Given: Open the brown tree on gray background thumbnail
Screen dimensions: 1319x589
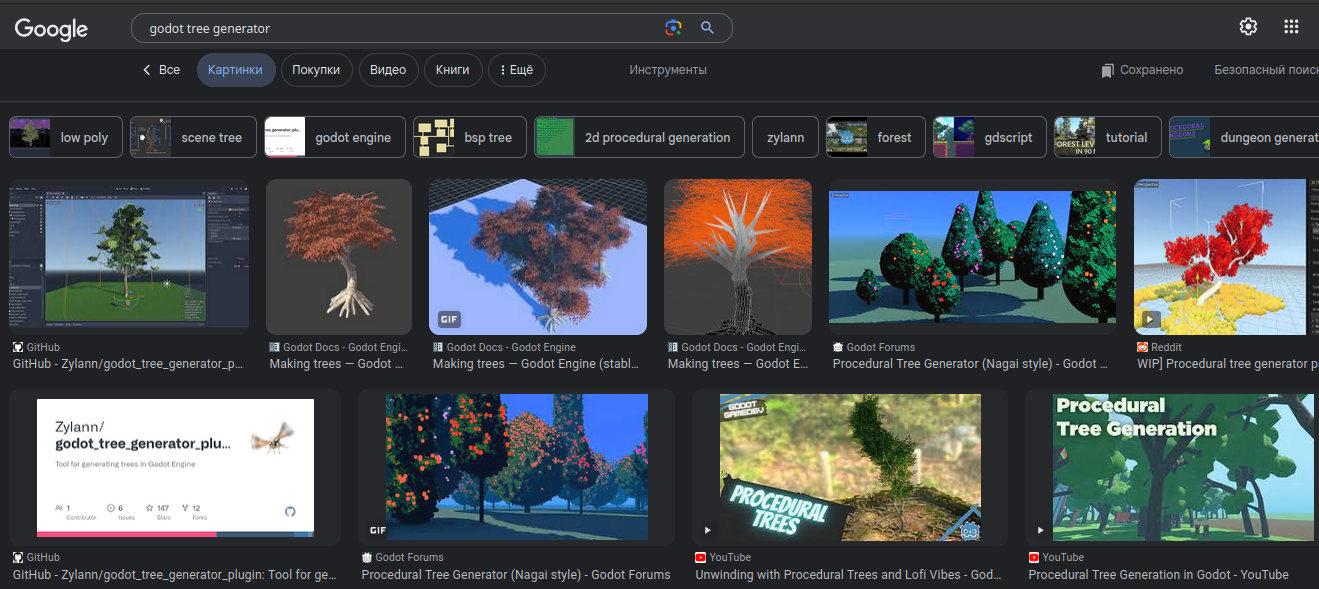Looking at the screenshot, I should [339, 257].
